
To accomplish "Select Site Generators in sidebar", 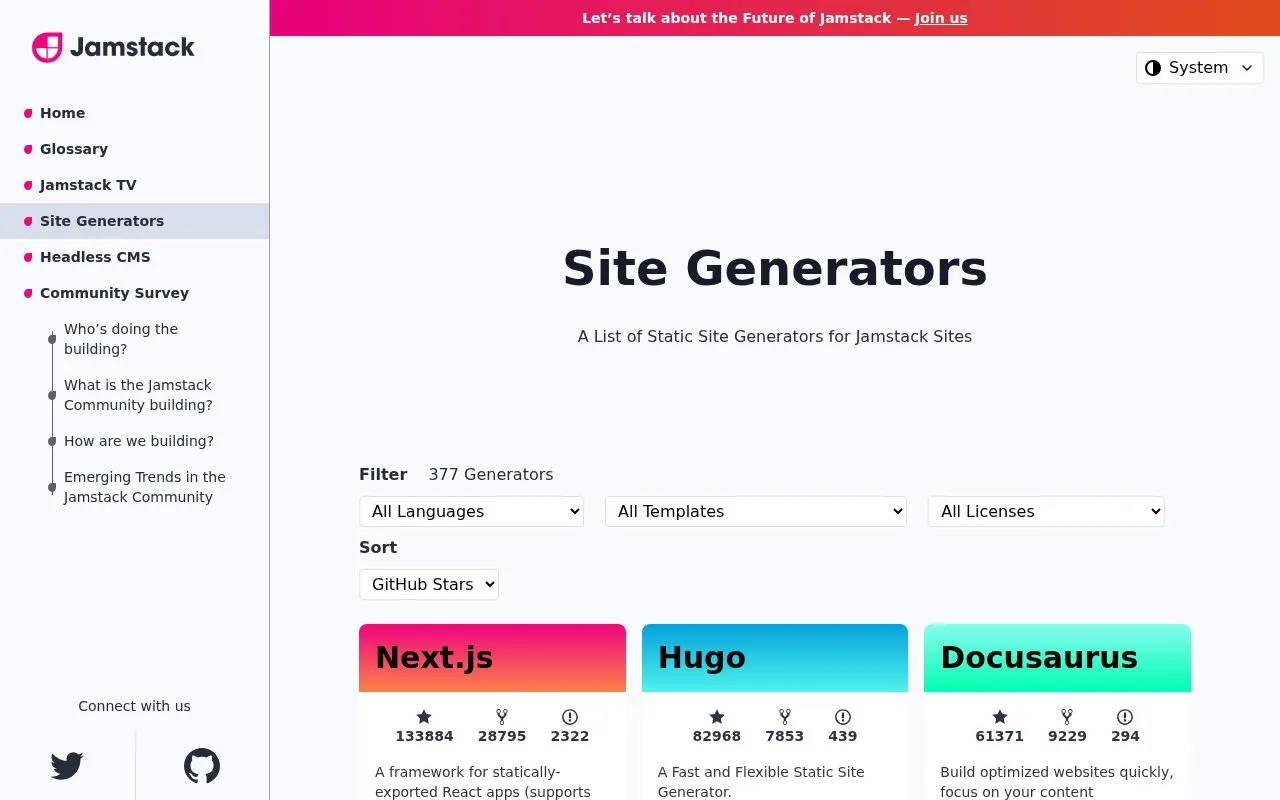I will [134, 221].
